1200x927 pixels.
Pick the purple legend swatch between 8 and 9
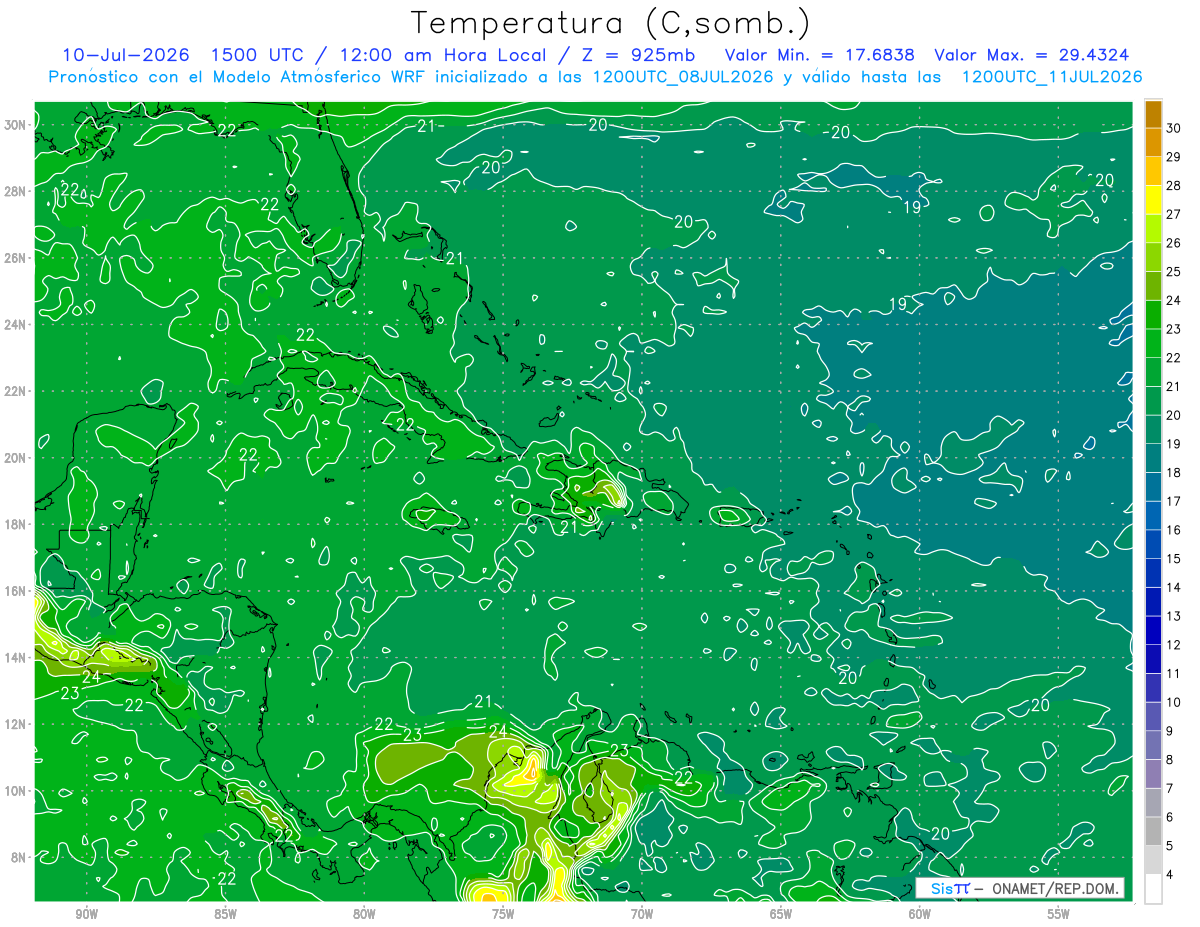[x=1153, y=745]
